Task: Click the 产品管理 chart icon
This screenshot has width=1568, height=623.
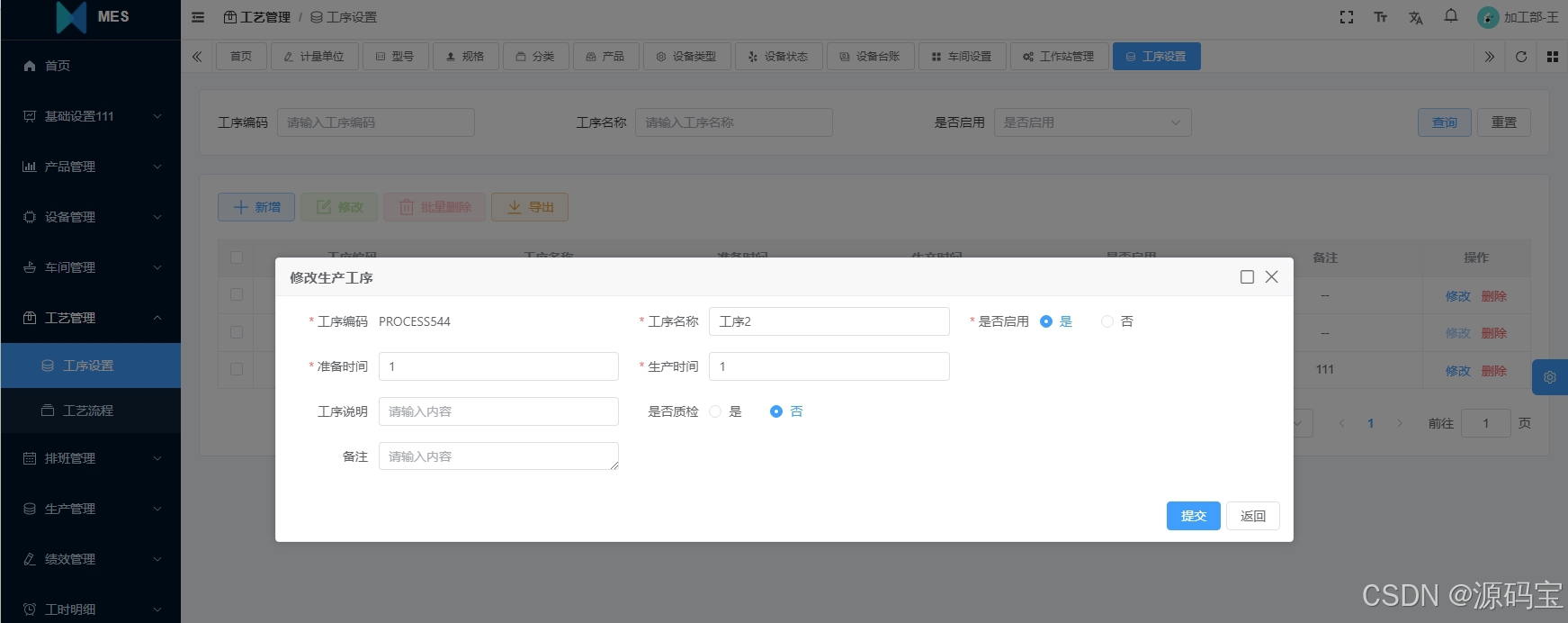Action: tap(30, 167)
